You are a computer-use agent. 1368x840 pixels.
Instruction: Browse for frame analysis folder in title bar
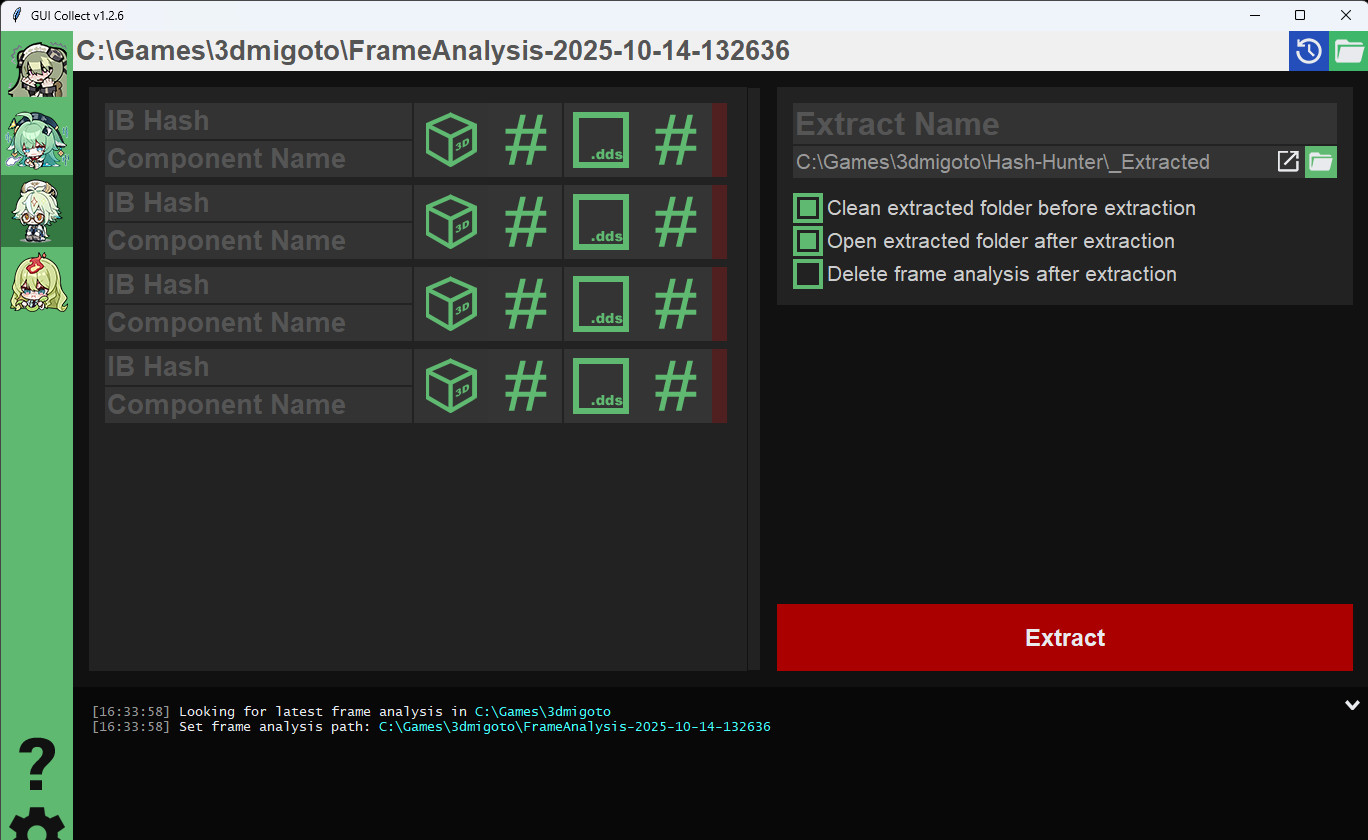[1349, 51]
